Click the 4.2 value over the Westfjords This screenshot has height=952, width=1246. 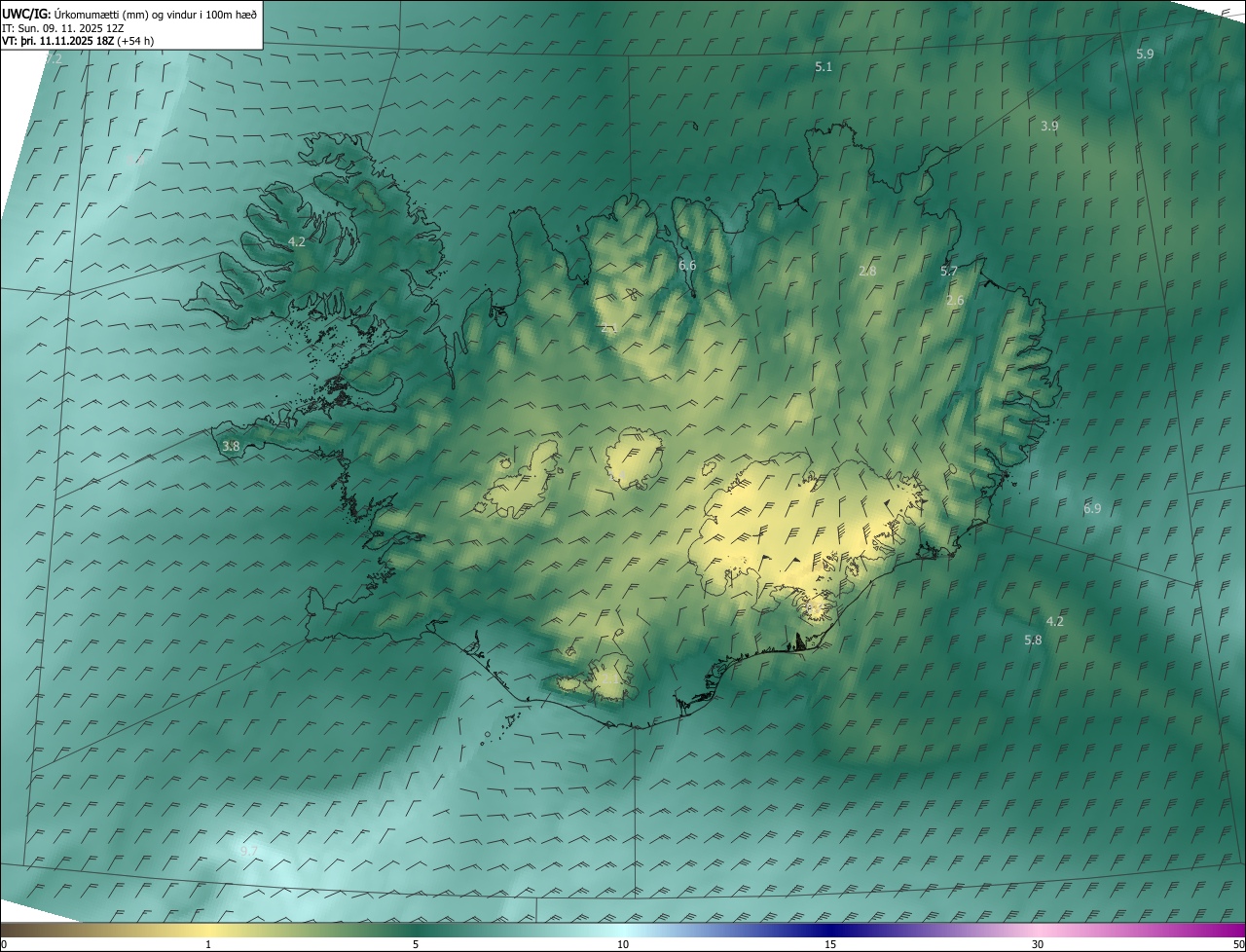tap(297, 241)
